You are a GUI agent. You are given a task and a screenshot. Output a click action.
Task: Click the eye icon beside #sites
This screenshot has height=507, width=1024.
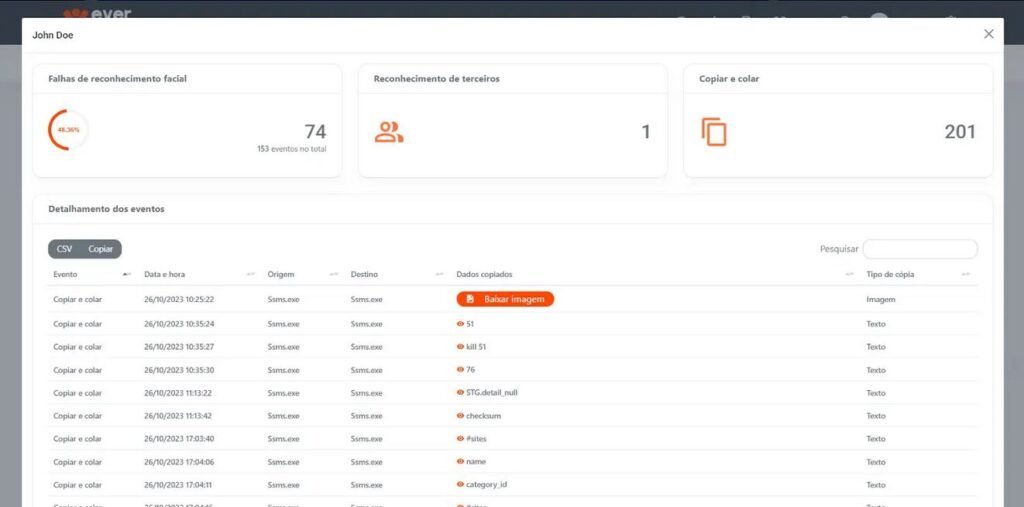coord(460,439)
